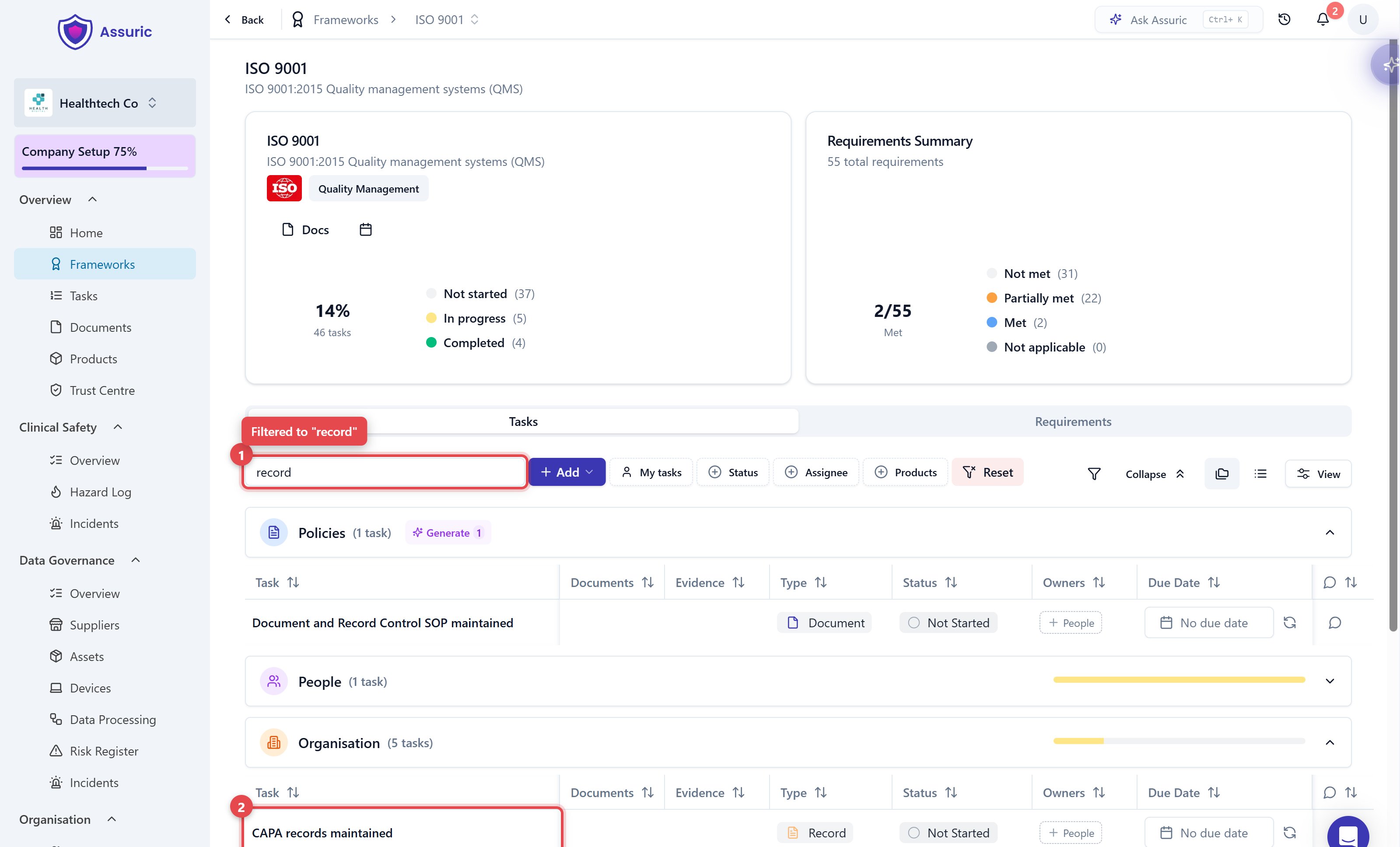Click refresh icon in CAPA records row
The image size is (1400, 847).
[1289, 833]
